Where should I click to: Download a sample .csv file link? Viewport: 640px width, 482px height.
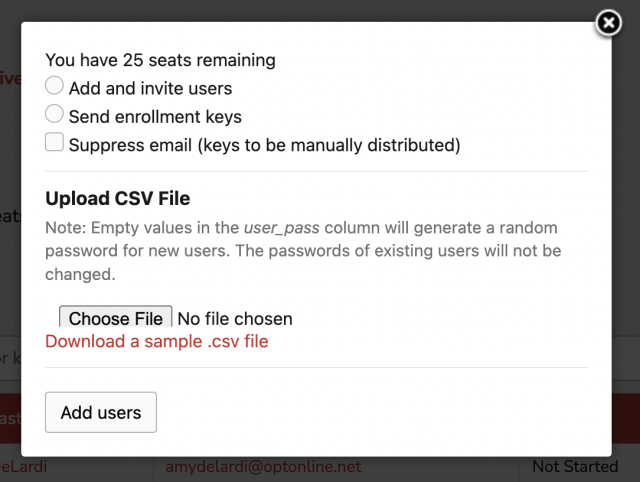coord(157,341)
